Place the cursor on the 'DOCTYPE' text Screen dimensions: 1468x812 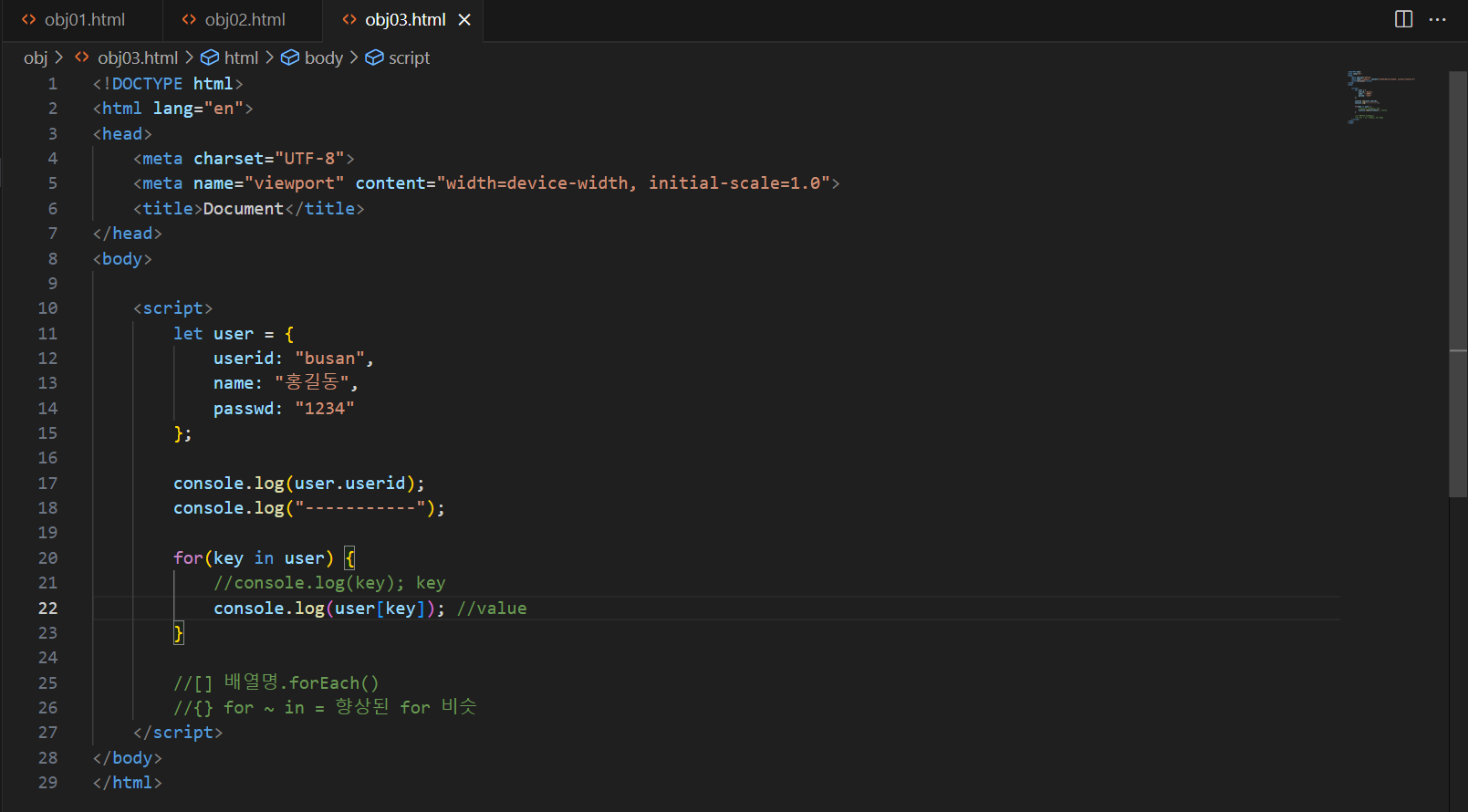click(147, 84)
